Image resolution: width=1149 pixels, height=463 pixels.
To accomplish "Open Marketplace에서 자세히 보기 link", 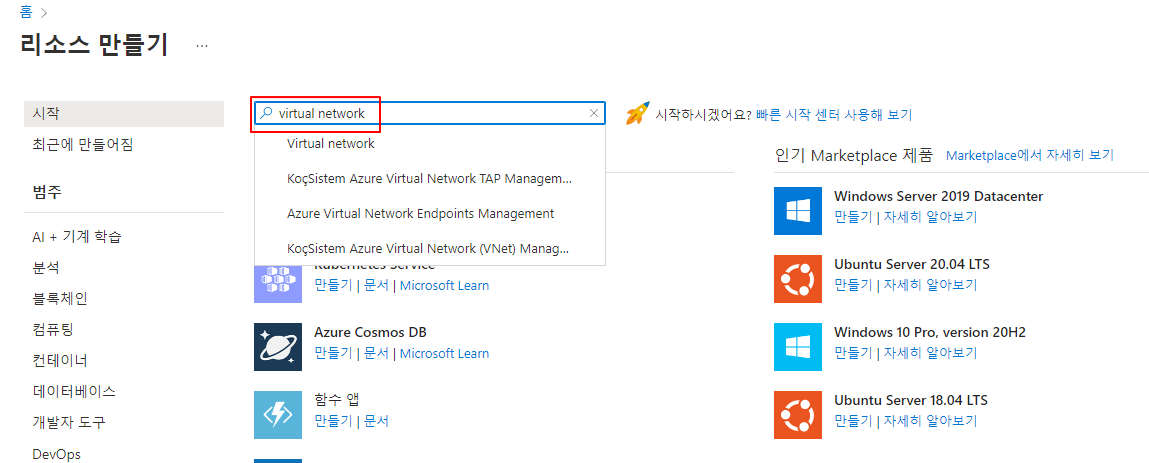I will click(x=1030, y=155).
